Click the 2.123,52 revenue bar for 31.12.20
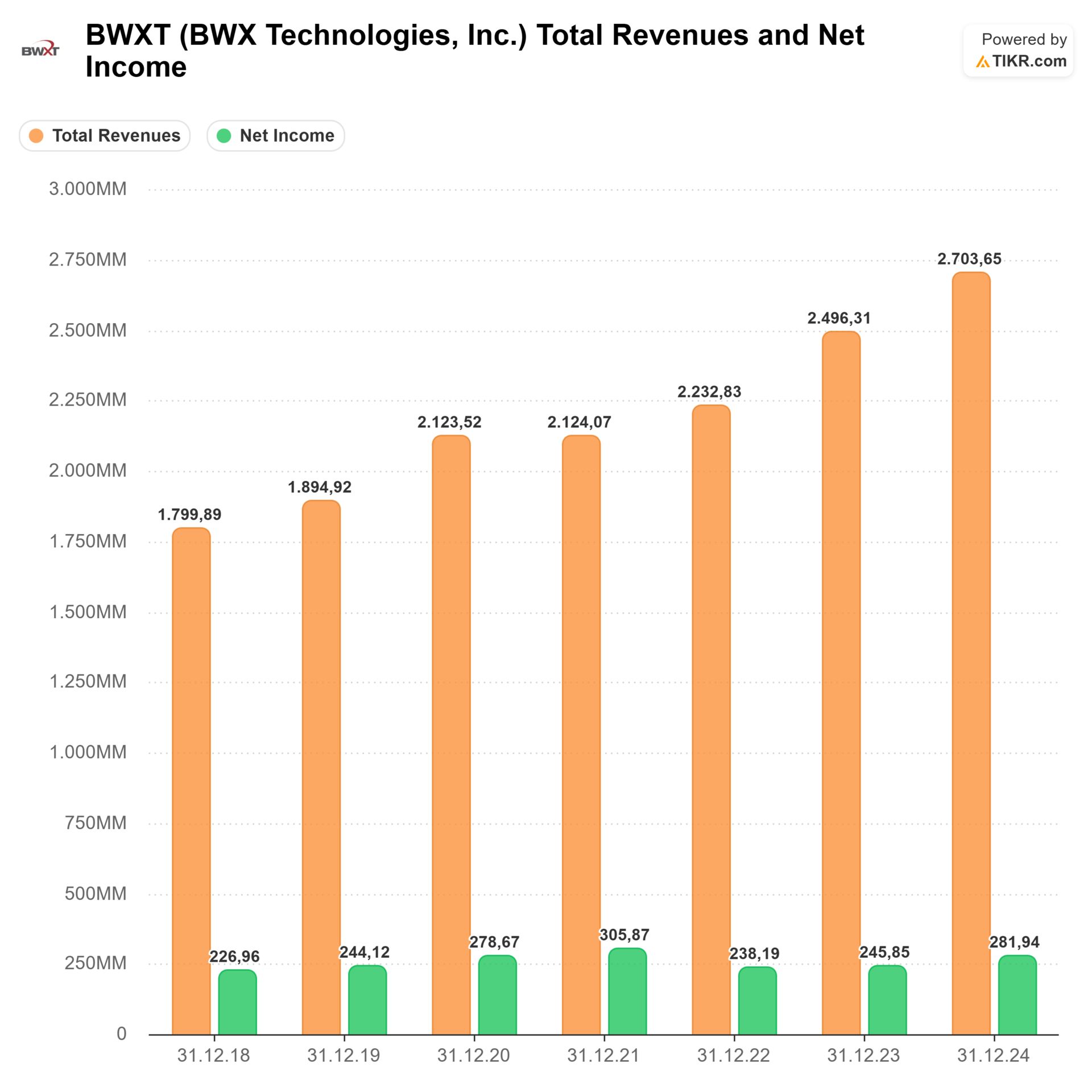This screenshot has height=1092, width=1092. pyautogui.click(x=451, y=734)
